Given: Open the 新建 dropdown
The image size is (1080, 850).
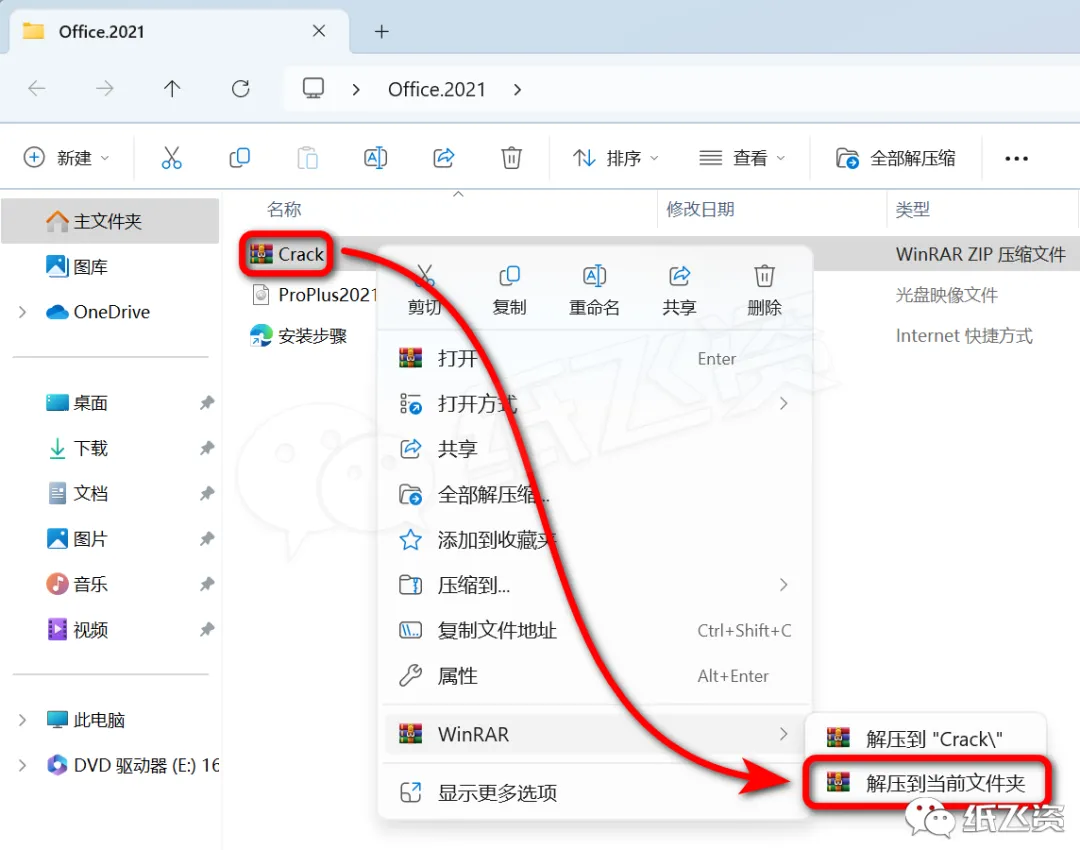Looking at the screenshot, I should click(x=66, y=158).
